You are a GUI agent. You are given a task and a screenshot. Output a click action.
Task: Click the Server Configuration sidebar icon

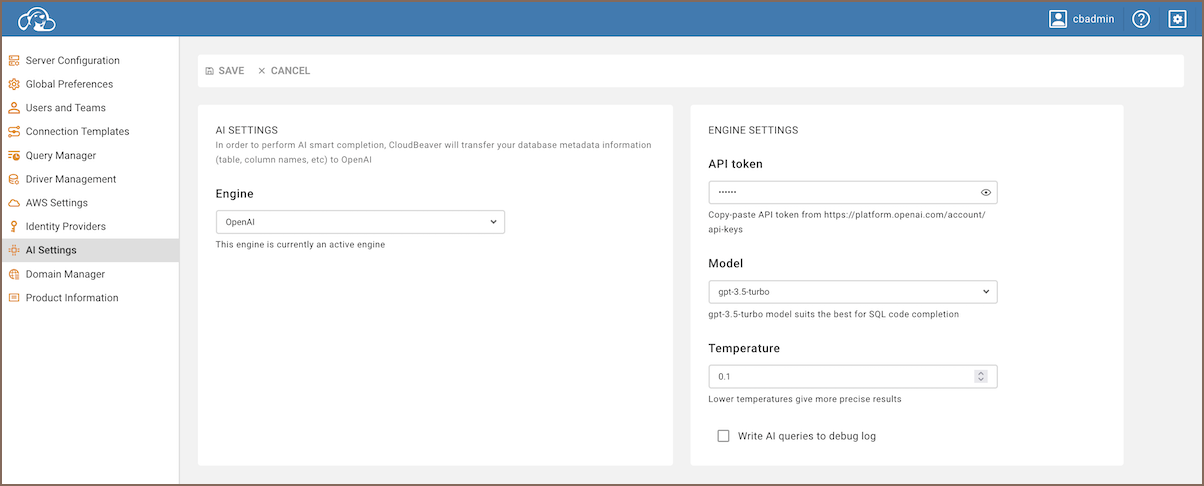click(14, 61)
